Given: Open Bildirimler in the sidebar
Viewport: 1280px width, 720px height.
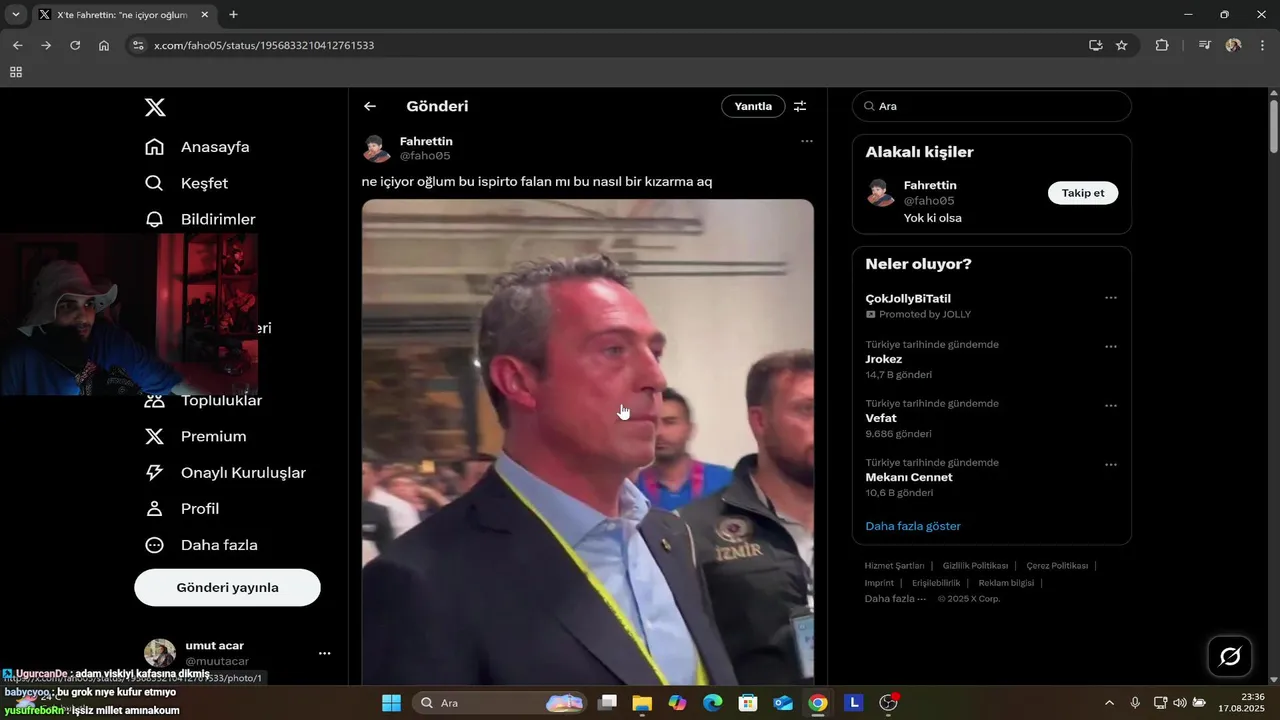Looking at the screenshot, I should (200, 219).
